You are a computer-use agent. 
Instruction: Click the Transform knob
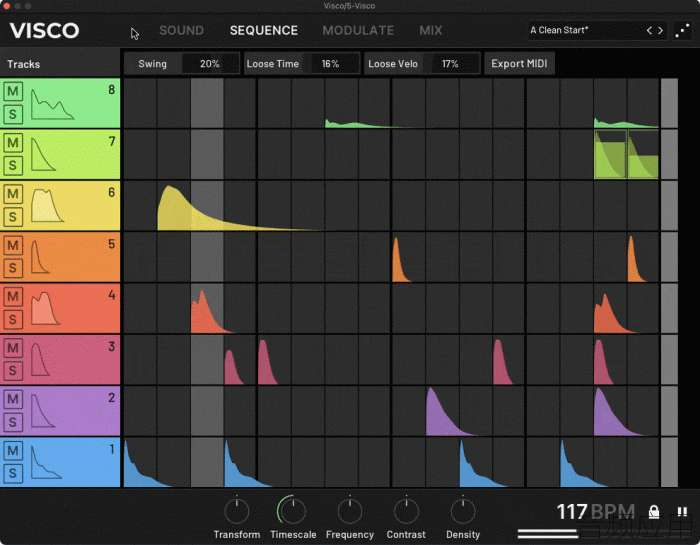tap(237, 511)
